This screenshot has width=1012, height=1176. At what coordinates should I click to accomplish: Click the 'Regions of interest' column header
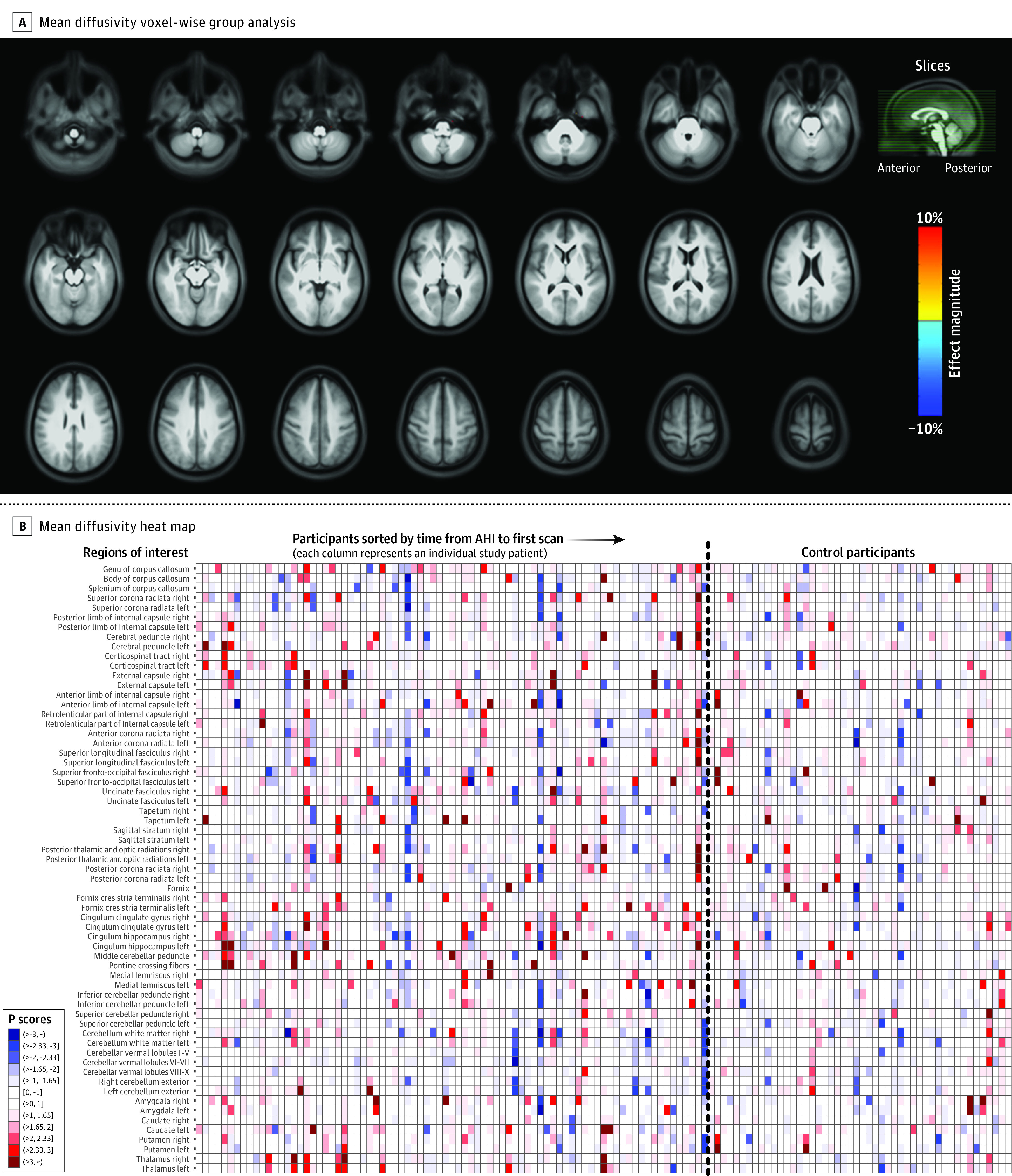(x=136, y=553)
